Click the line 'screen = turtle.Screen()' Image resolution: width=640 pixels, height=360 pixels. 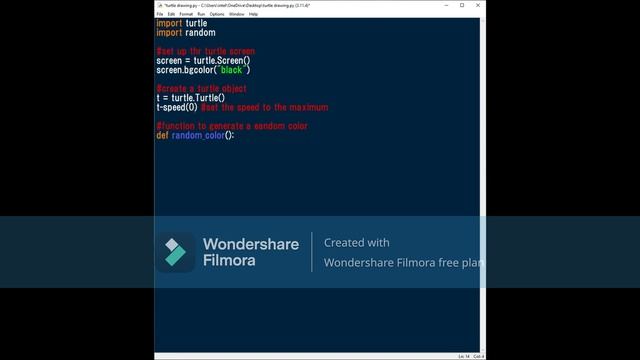203,60
